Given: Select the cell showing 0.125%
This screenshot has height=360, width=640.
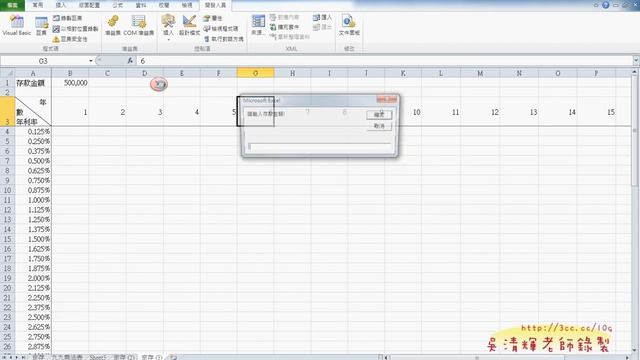Looking at the screenshot, I should coord(33,131).
